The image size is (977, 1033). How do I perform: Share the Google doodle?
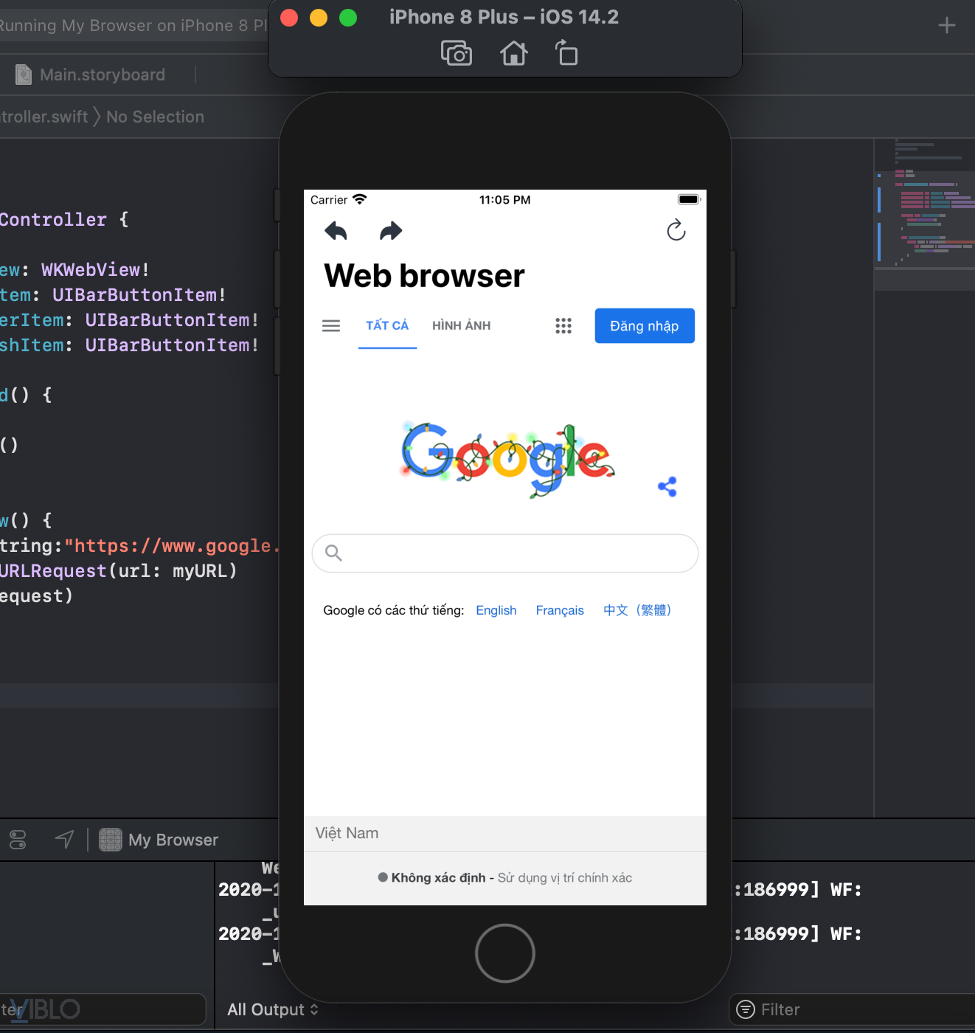click(x=667, y=487)
